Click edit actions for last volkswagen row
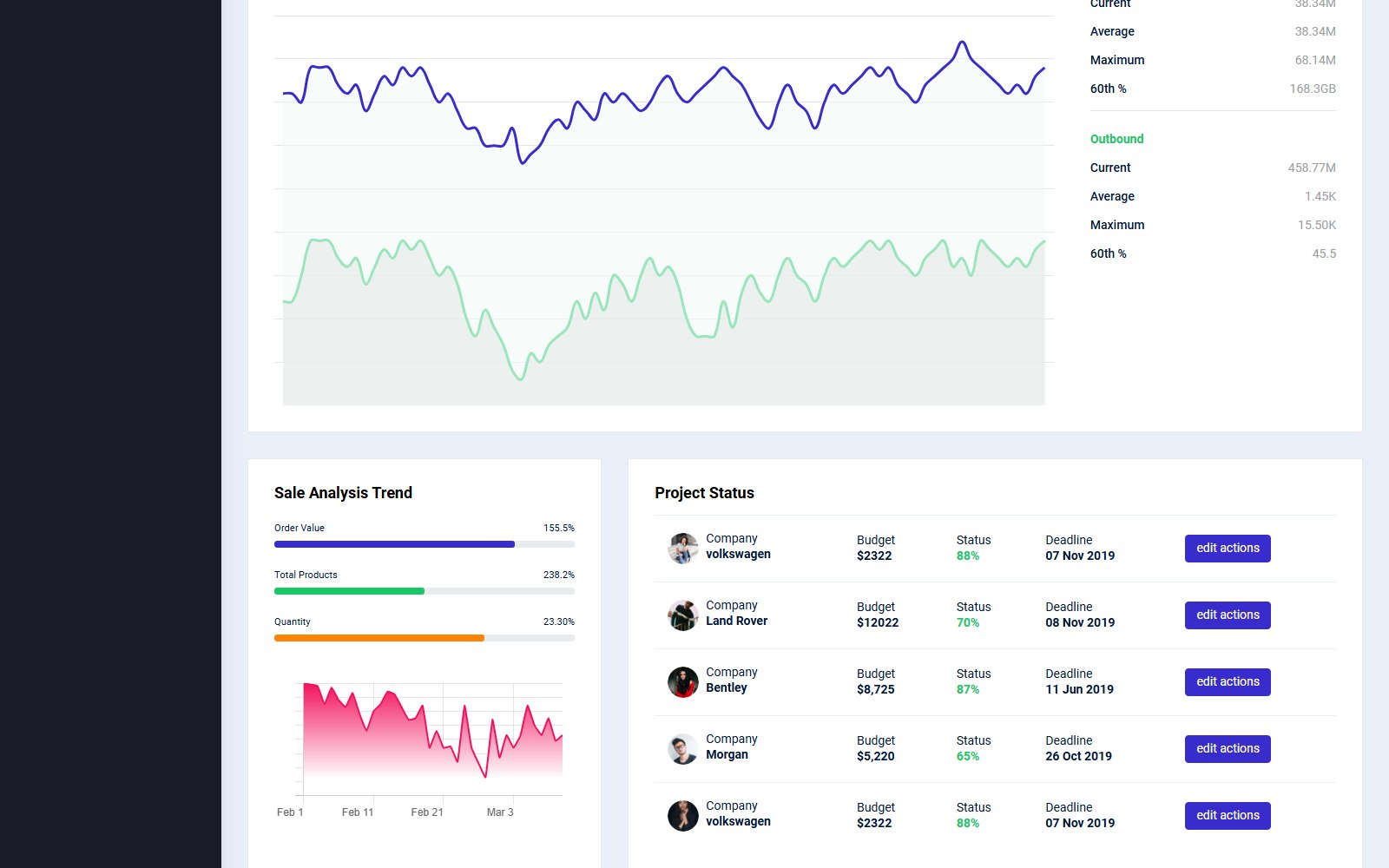The image size is (1389, 868). [x=1228, y=816]
